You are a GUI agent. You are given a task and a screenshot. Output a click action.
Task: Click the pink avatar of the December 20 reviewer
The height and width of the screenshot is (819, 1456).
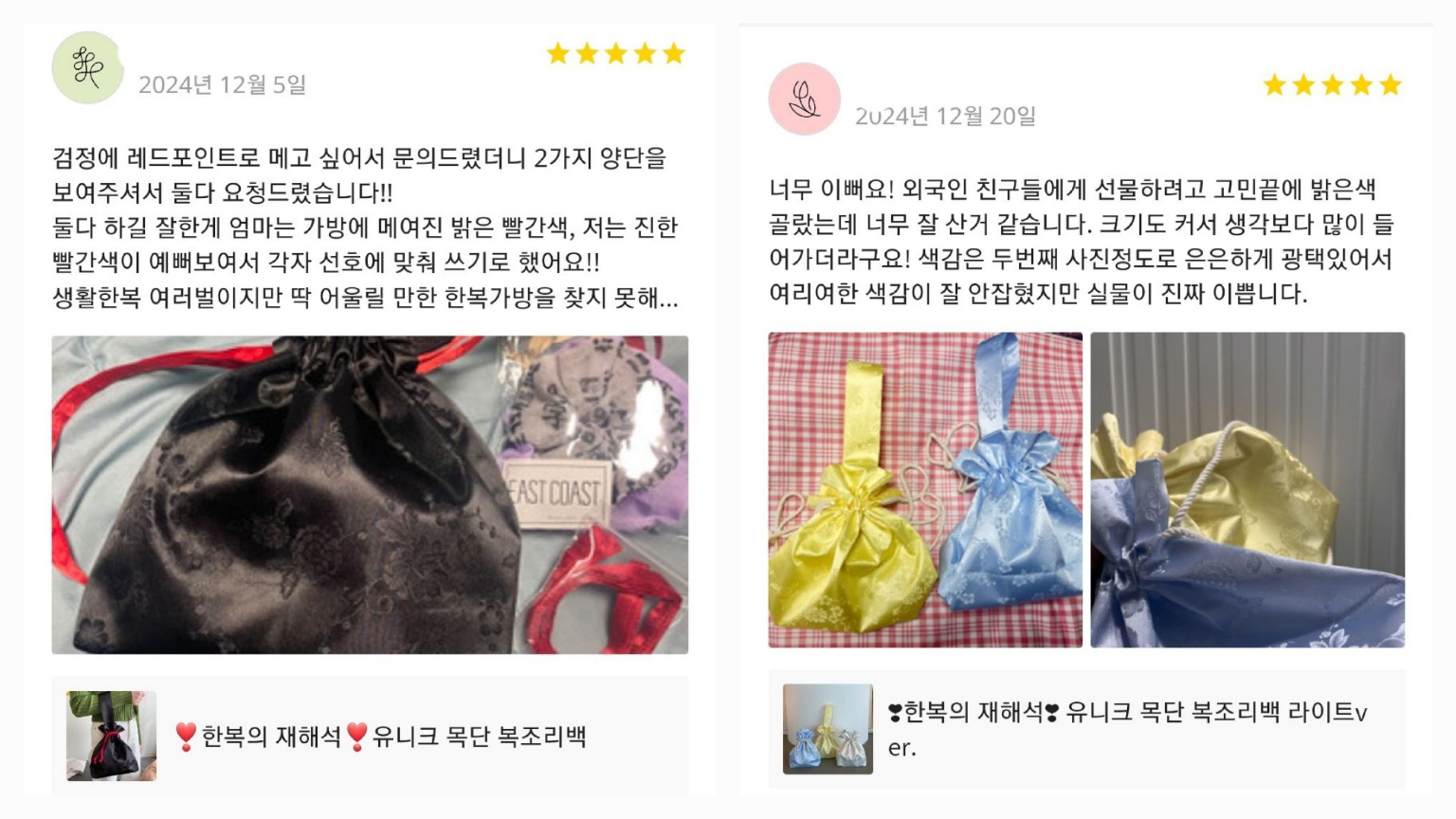804,99
